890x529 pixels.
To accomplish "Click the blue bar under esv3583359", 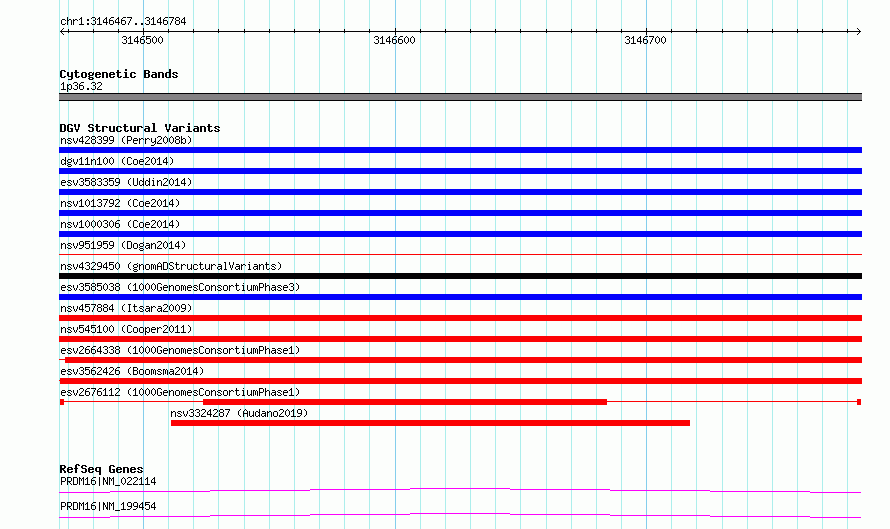I will 460,192.
